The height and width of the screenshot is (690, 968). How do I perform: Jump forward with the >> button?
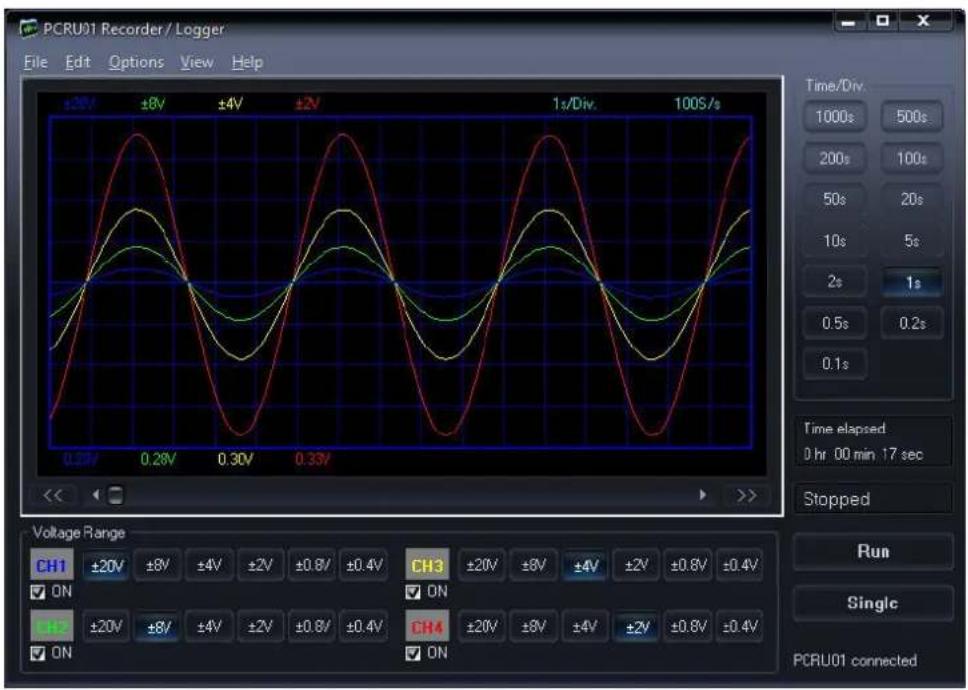point(746,496)
